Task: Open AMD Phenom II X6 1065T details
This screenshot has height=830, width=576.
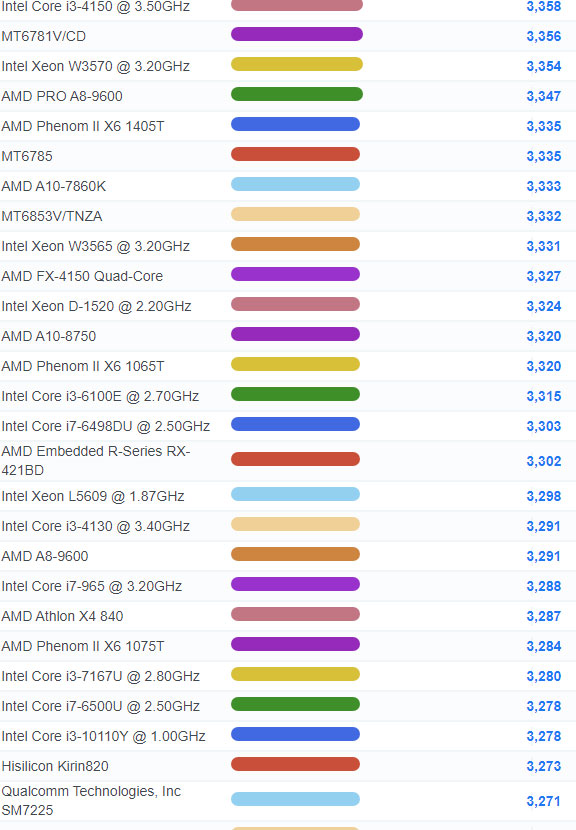Action: pos(83,366)
